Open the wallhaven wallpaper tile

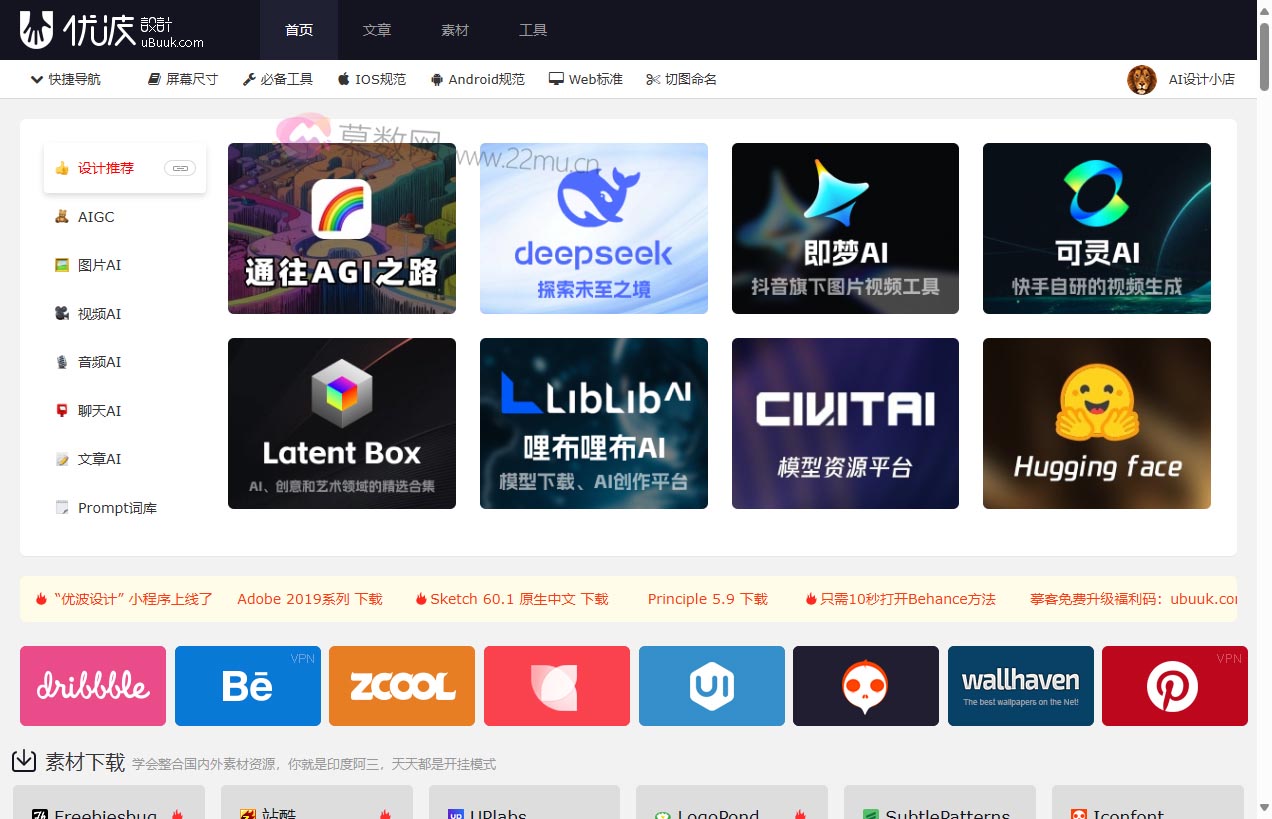1020,686
